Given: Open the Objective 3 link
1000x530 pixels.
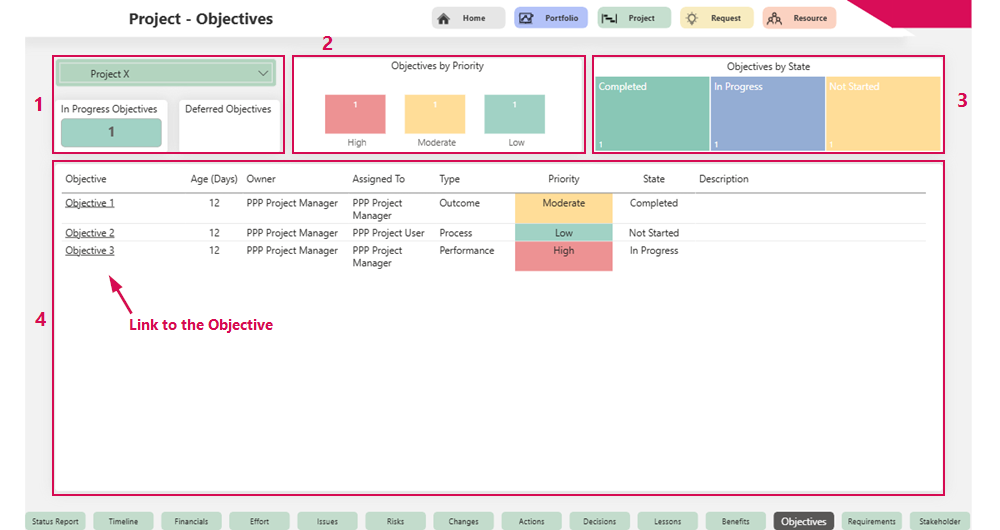Looking at the screenshot, I should pyautogui.click(x=90, y=251).
